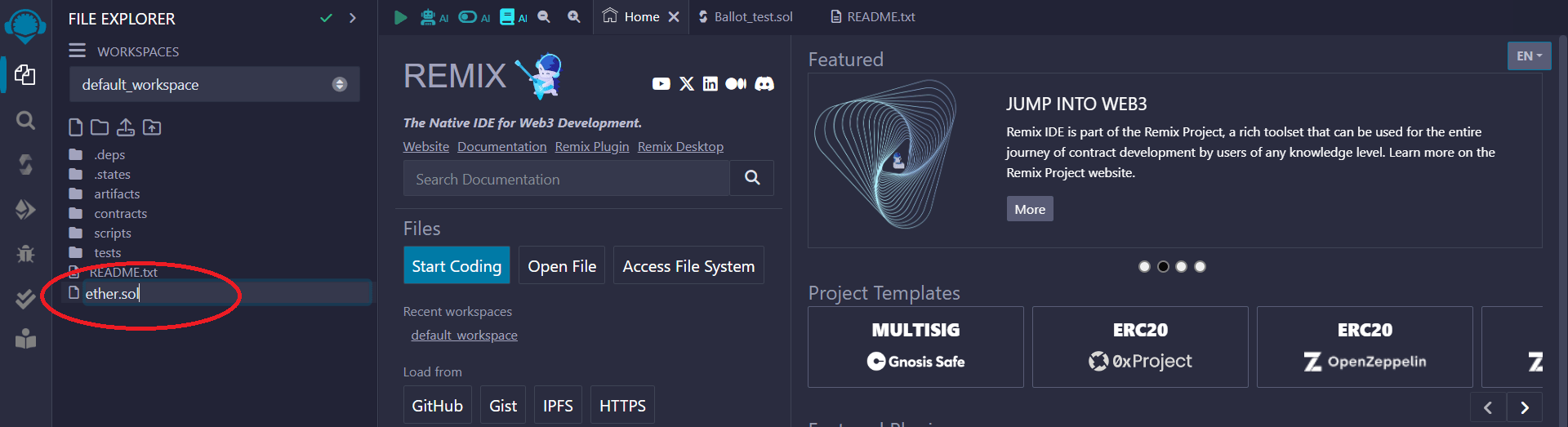1568x427 pixels.
Task: Open the Workspaces hamburger menu
Action: (77, 51)
